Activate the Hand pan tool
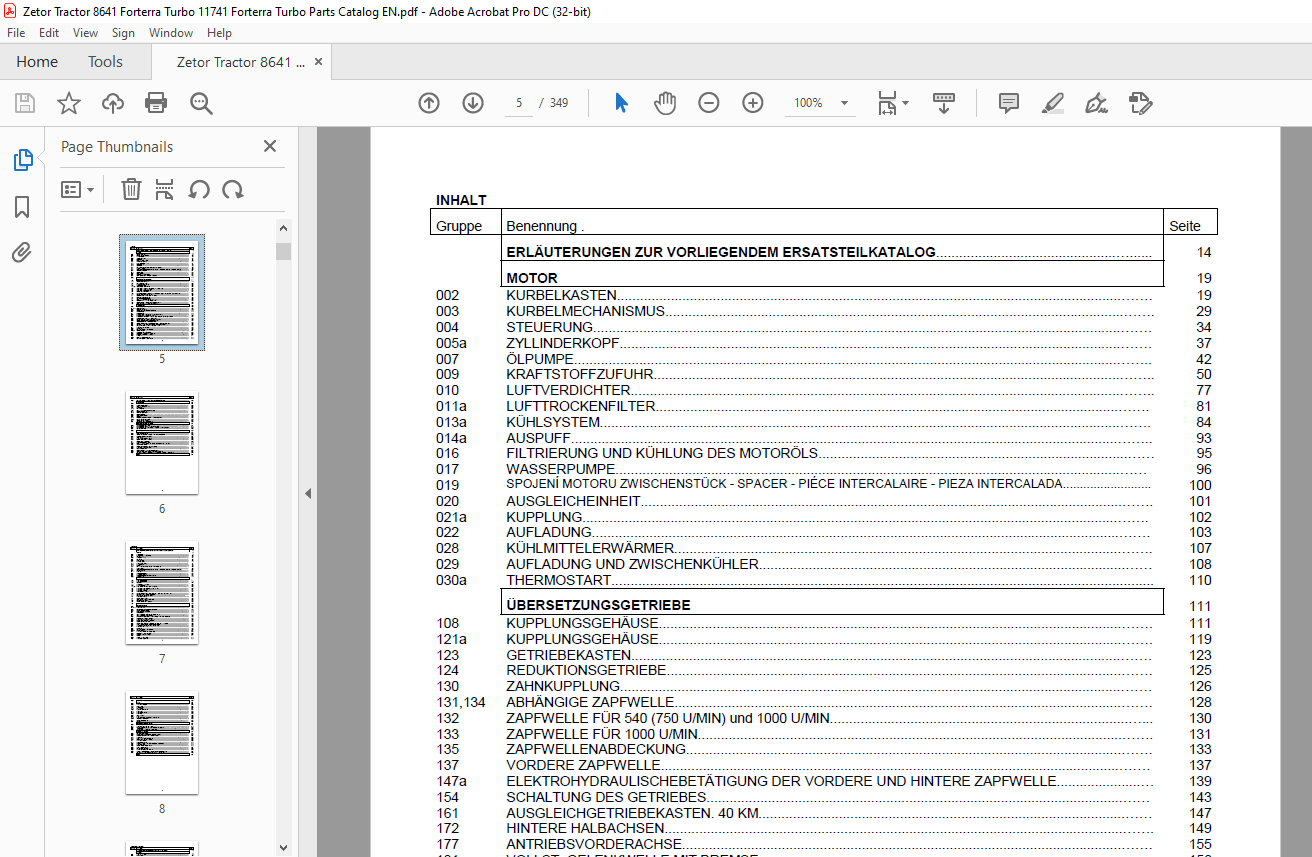Screen dimensions: 1312x857 [x=665, y=103]
